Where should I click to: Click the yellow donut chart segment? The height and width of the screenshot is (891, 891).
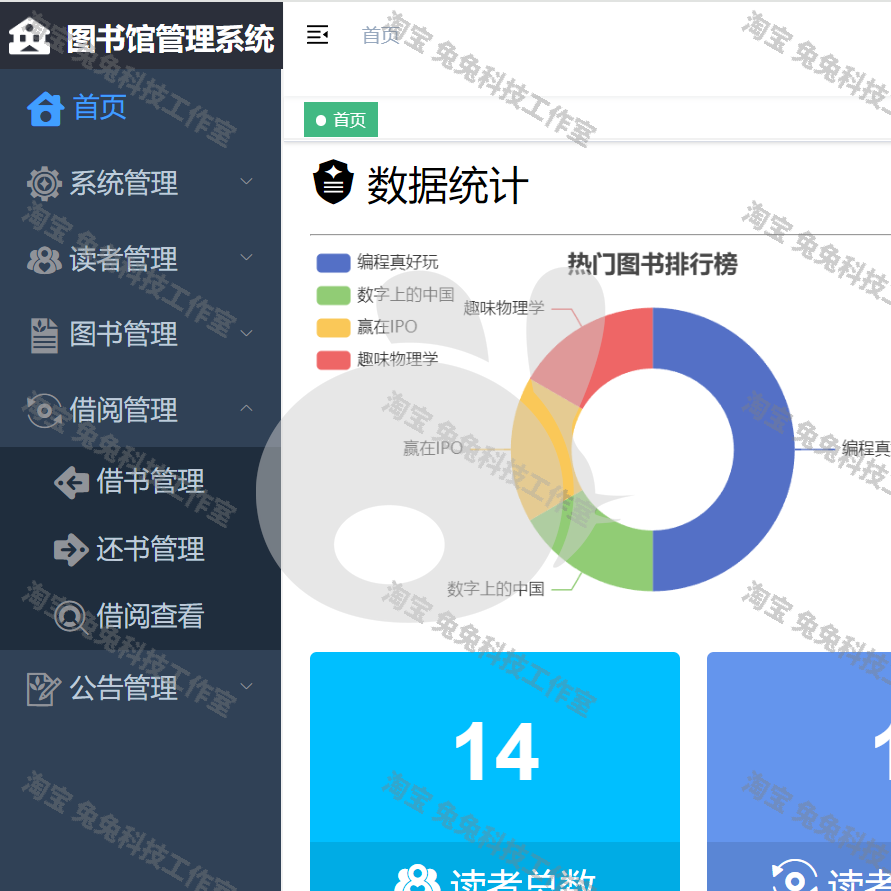tap(543, 449)
